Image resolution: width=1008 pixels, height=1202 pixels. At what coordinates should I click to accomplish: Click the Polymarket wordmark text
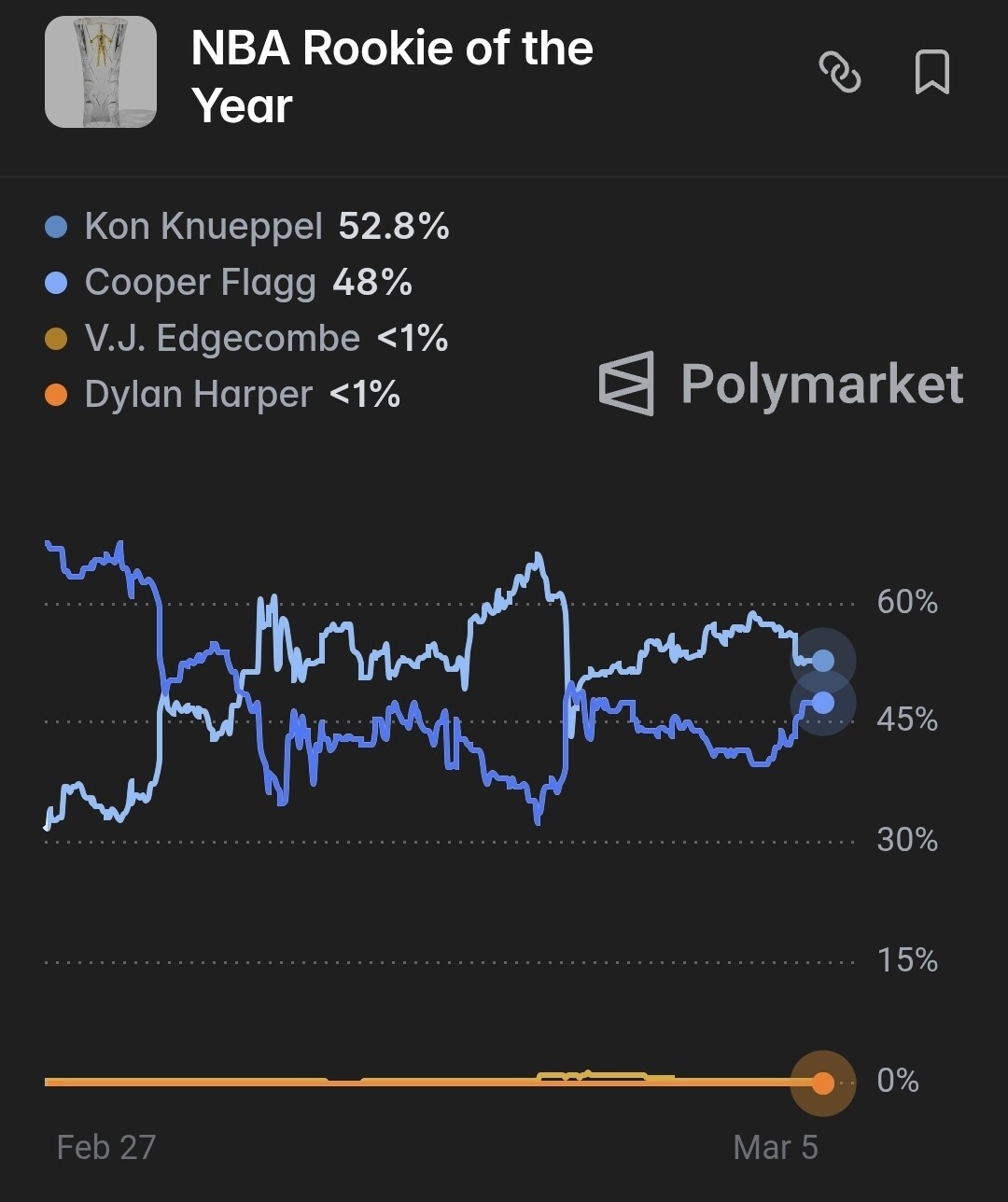(x=821, y=384)
